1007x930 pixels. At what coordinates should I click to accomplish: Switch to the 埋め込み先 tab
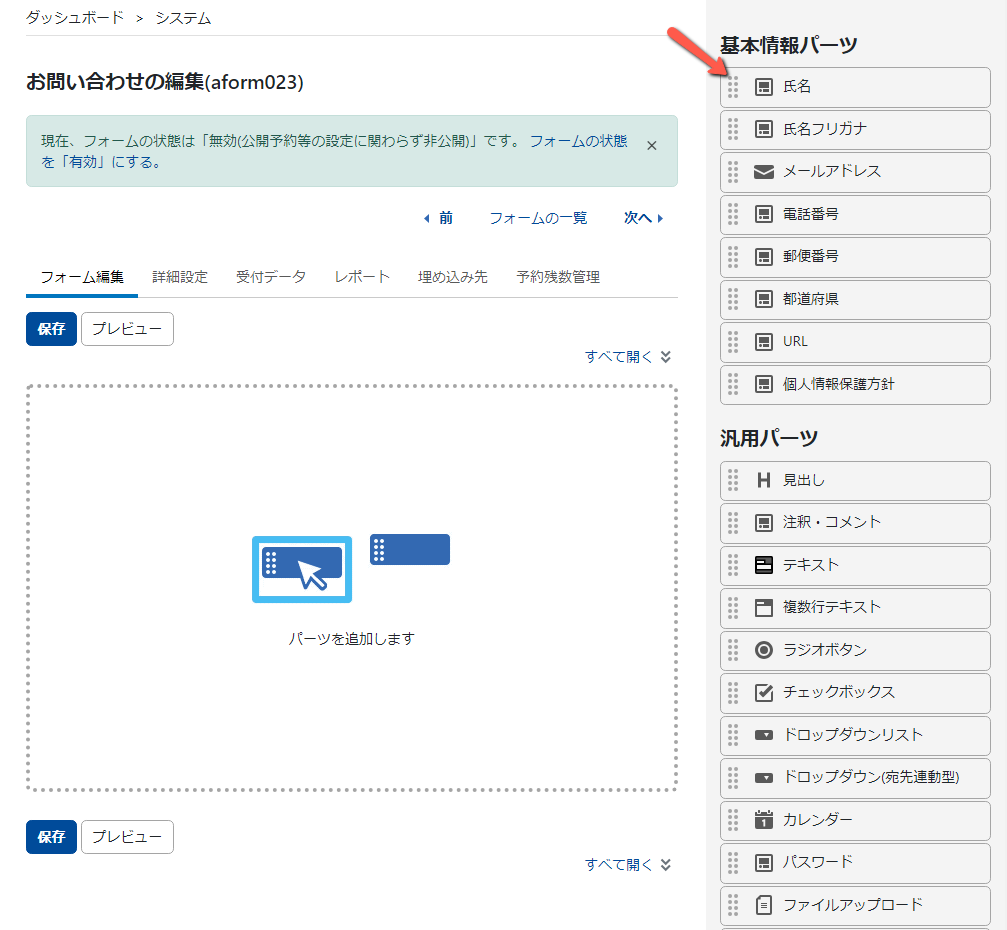click(x=450, y=276)
